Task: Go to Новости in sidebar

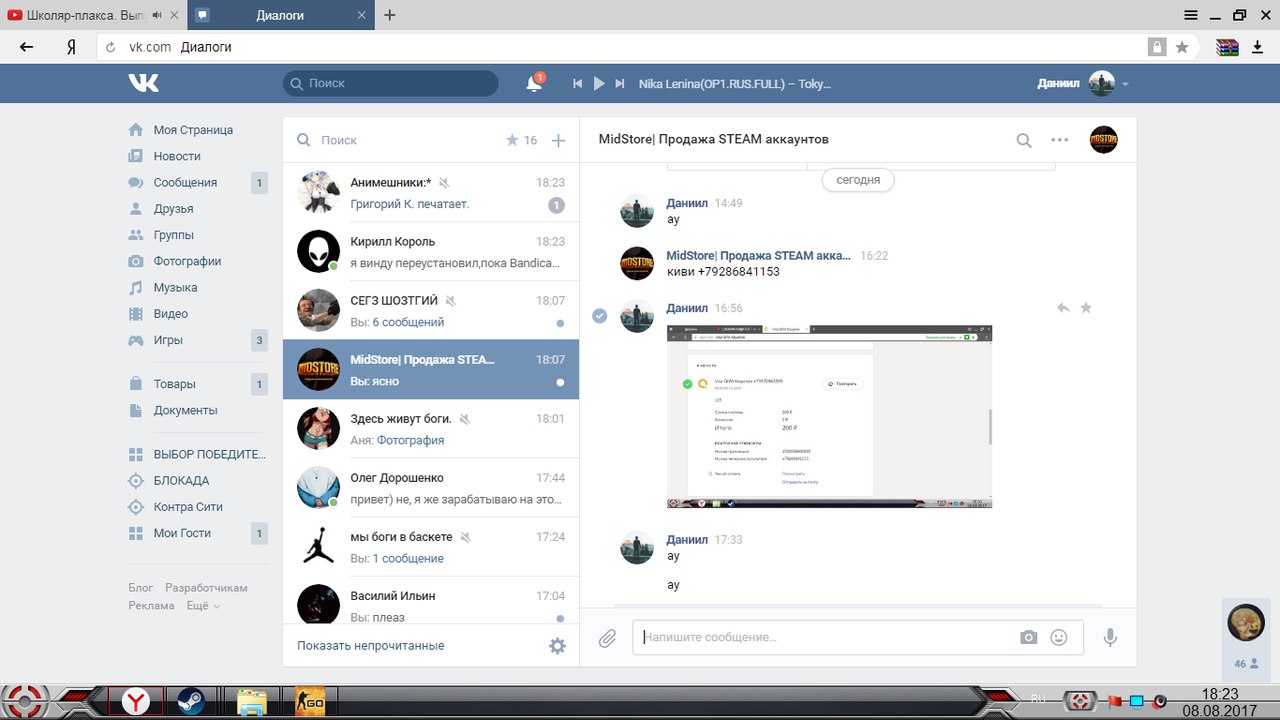Action: [177, 156]
